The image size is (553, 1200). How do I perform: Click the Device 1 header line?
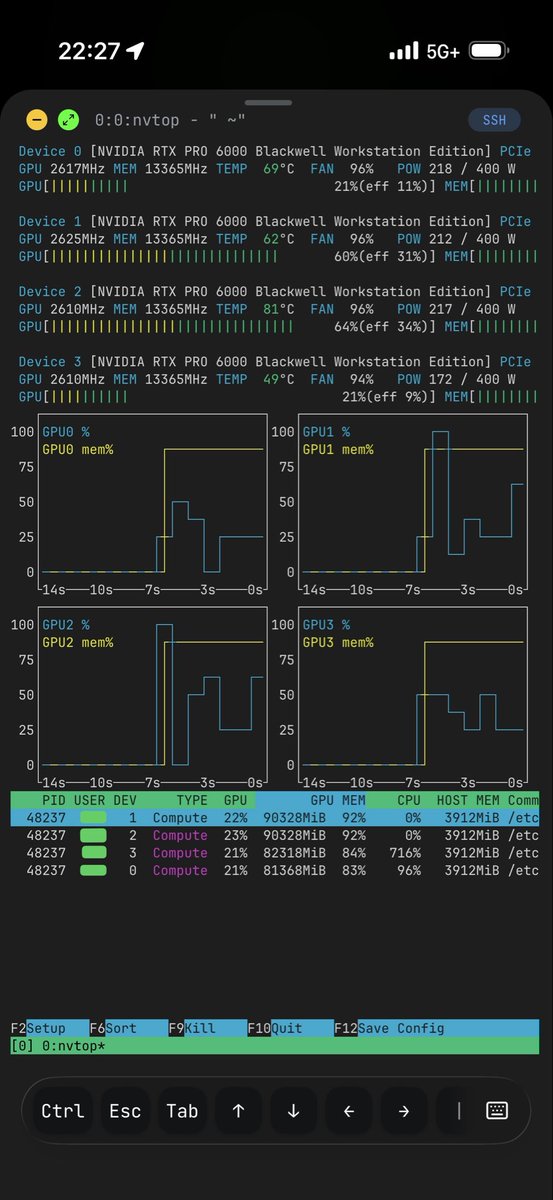point(275,221)
